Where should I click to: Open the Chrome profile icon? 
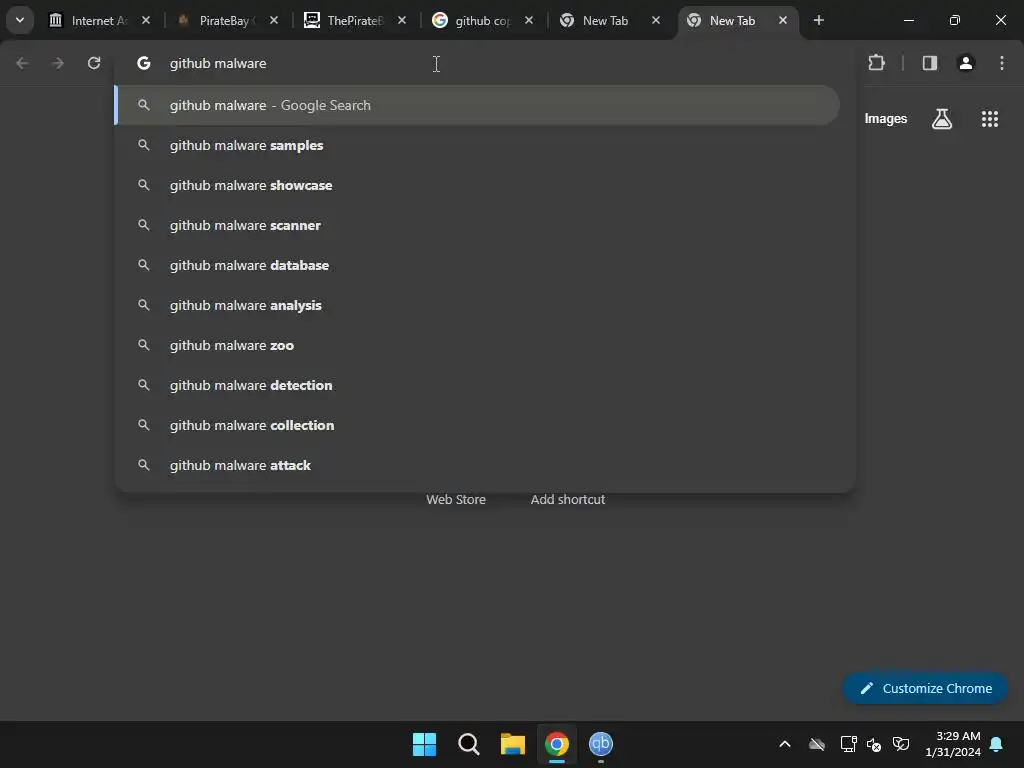[966, 63]
